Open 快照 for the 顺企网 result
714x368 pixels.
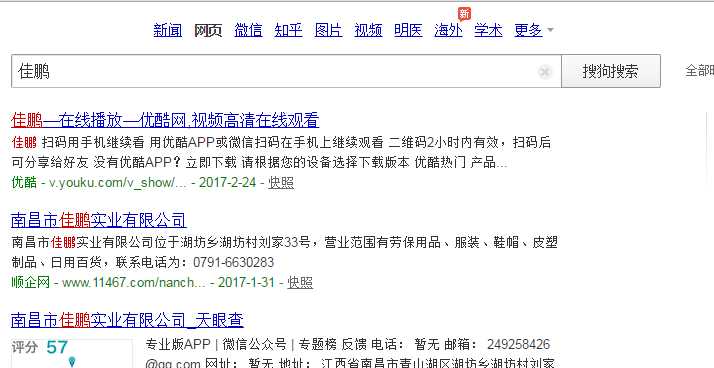[300, 282]
